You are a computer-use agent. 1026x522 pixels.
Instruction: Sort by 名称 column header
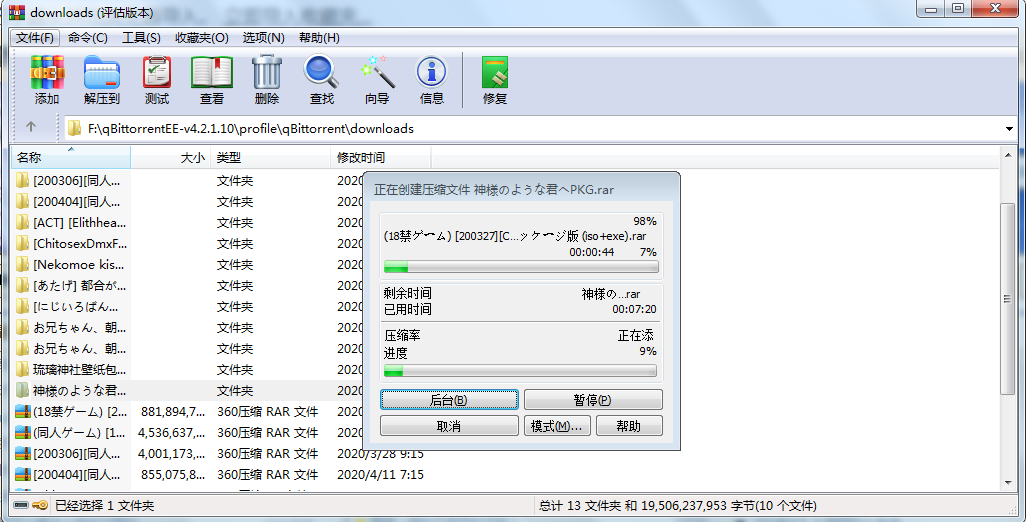coord(71,158)
